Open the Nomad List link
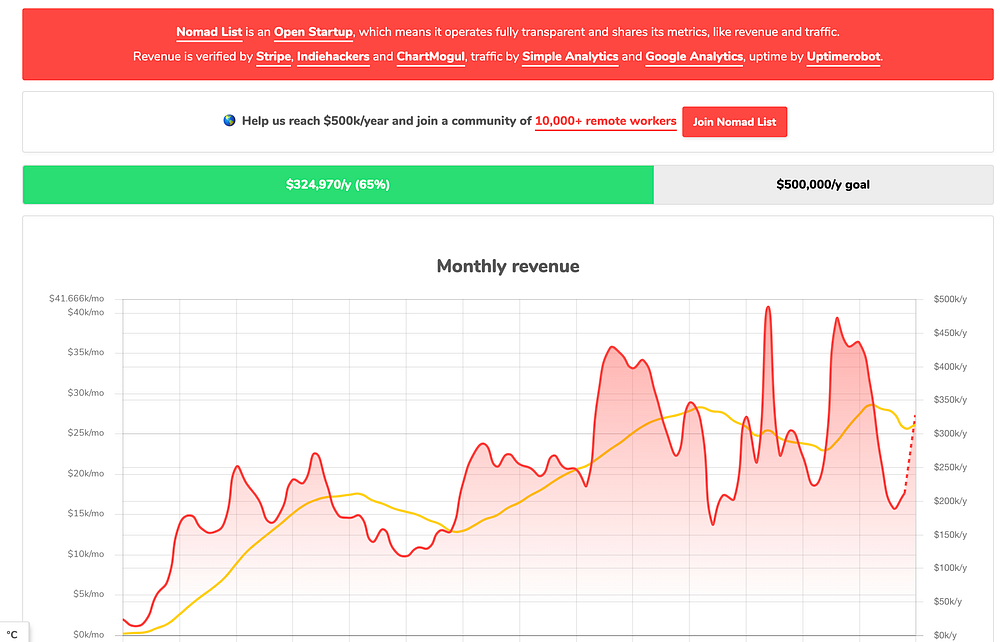The height and width of the screenshot is (642, 1000). click(209, 32)
